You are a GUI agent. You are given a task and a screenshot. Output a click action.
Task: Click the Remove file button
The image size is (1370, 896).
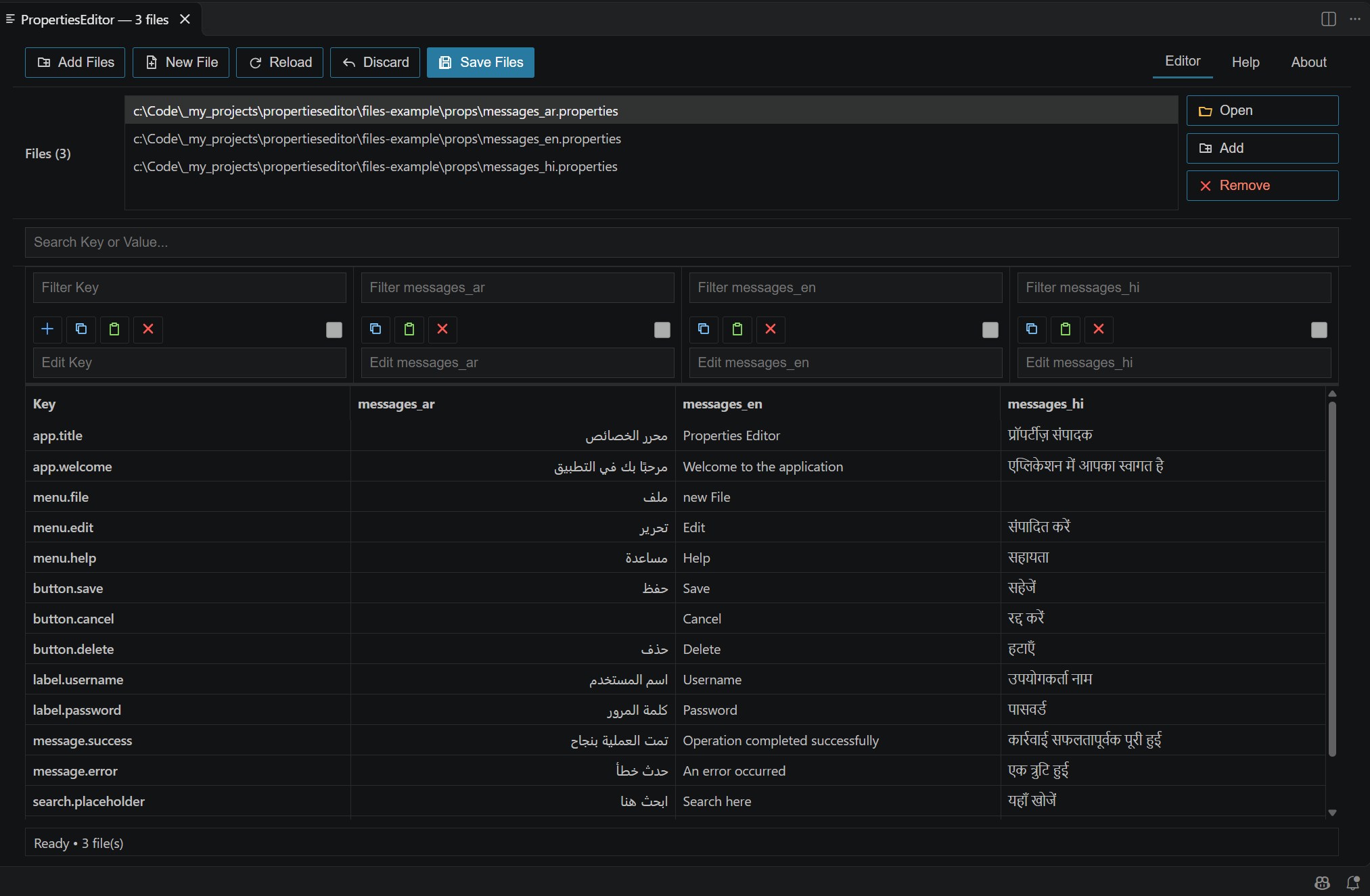point(1262,185)
